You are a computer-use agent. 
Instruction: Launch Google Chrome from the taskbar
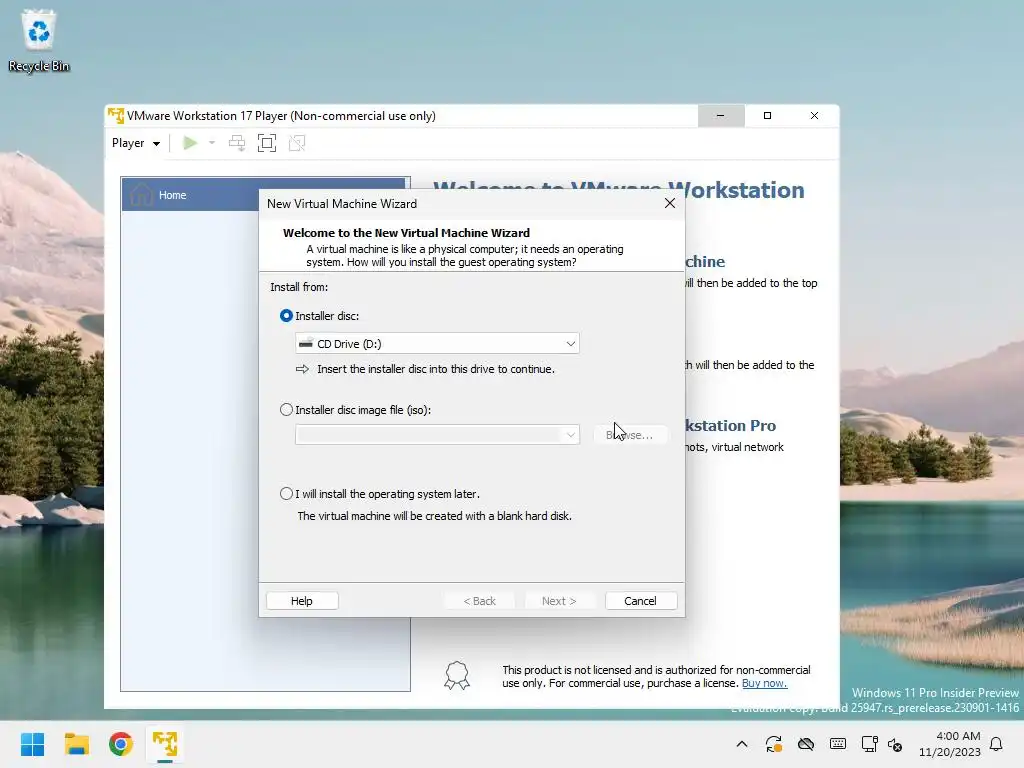[x=121, y=744]
